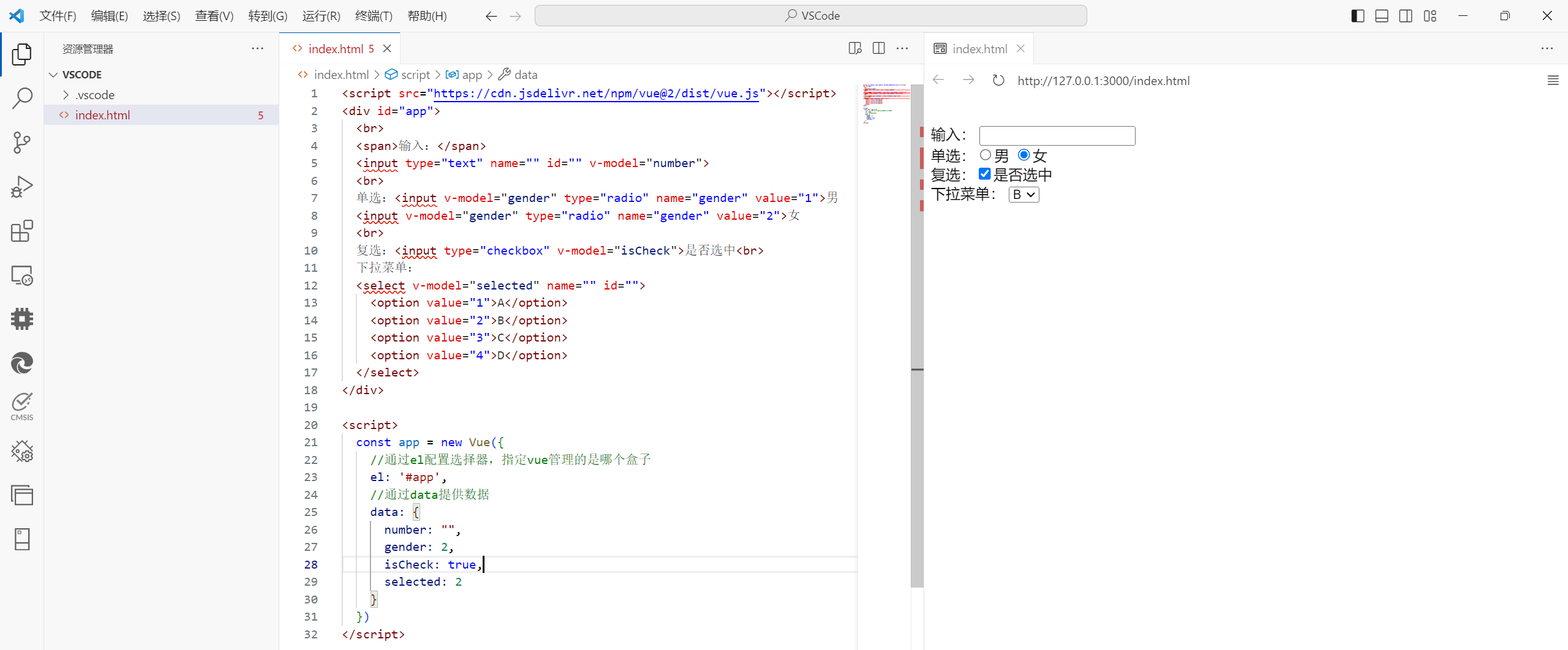This screenshot has width=1568, height=650.
Task: Open the CMSIS view
Action: pyautogui.click(x=22, y=406)
